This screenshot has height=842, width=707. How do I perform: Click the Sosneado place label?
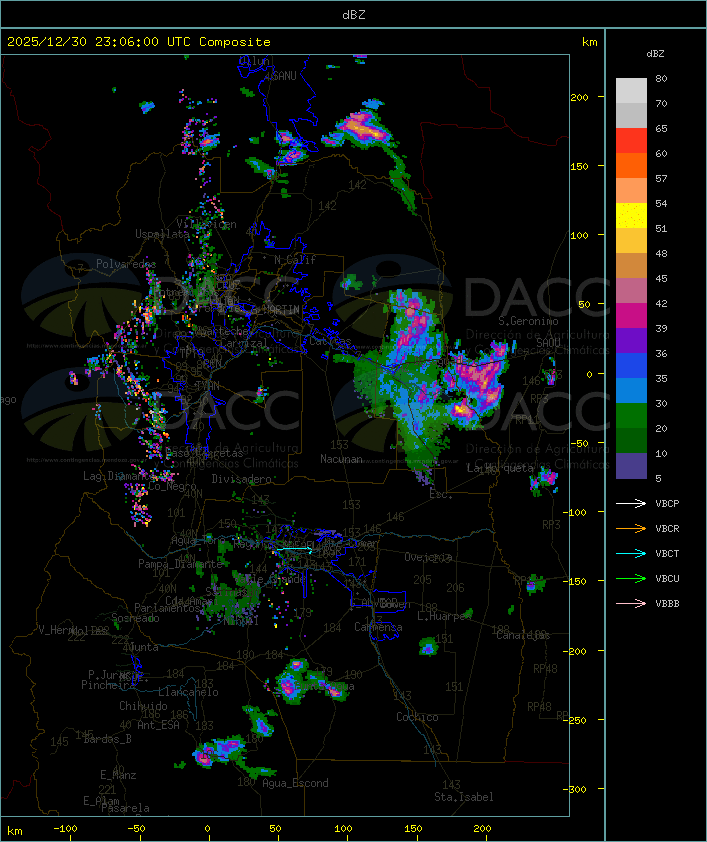tap(135, 618)
